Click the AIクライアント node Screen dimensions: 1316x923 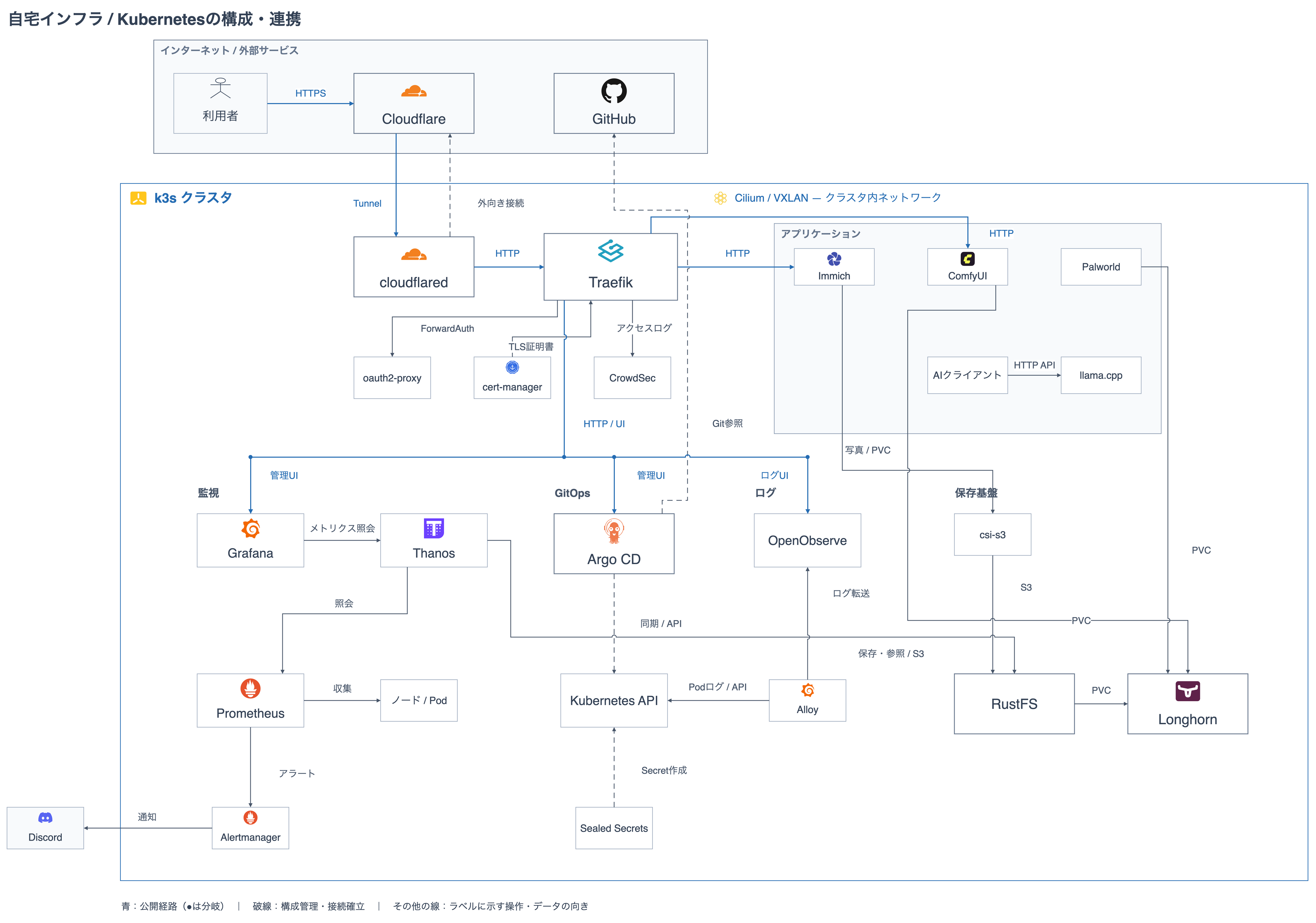point(967,375)
